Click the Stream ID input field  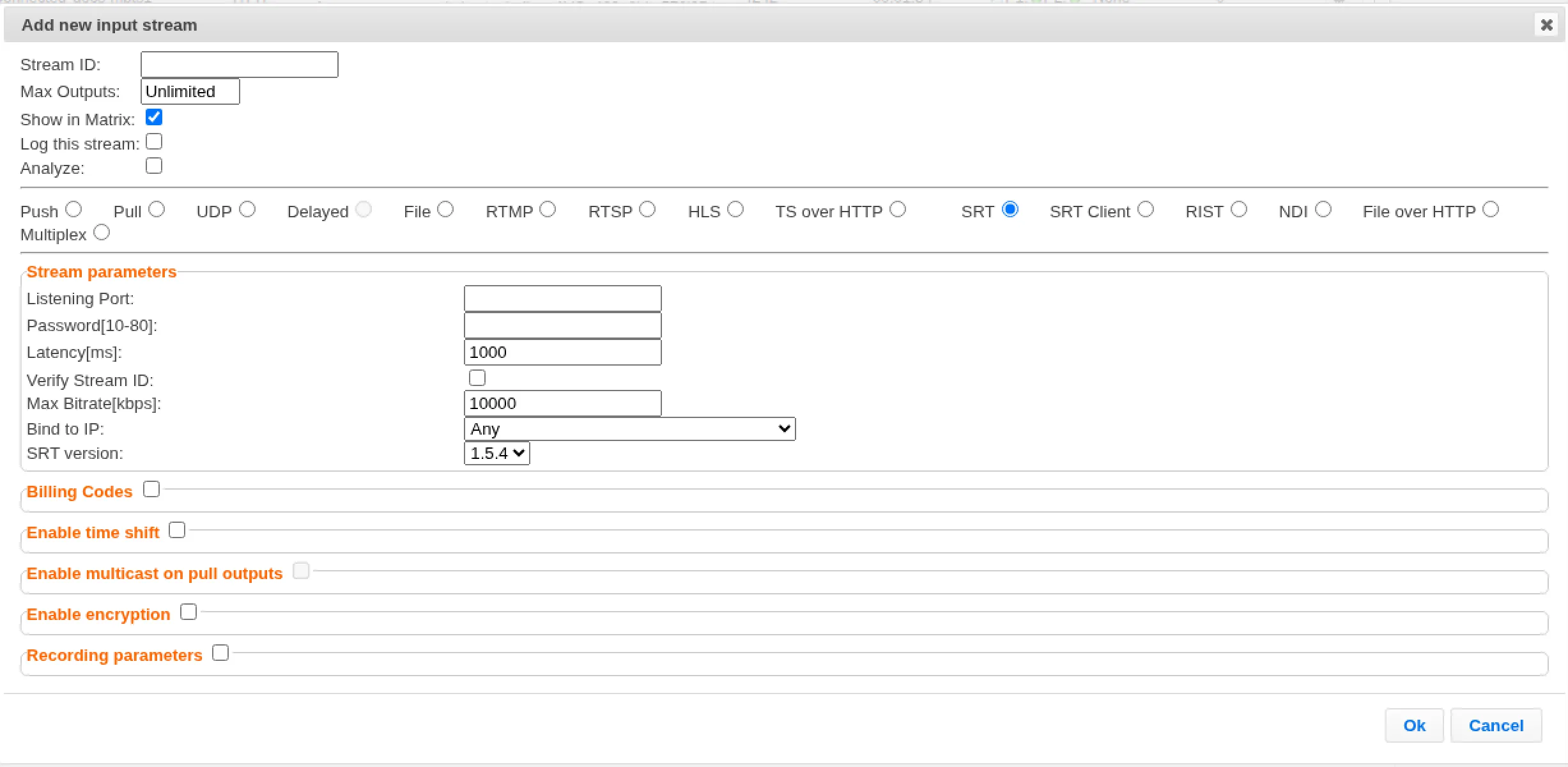click(x=240, y=65)
